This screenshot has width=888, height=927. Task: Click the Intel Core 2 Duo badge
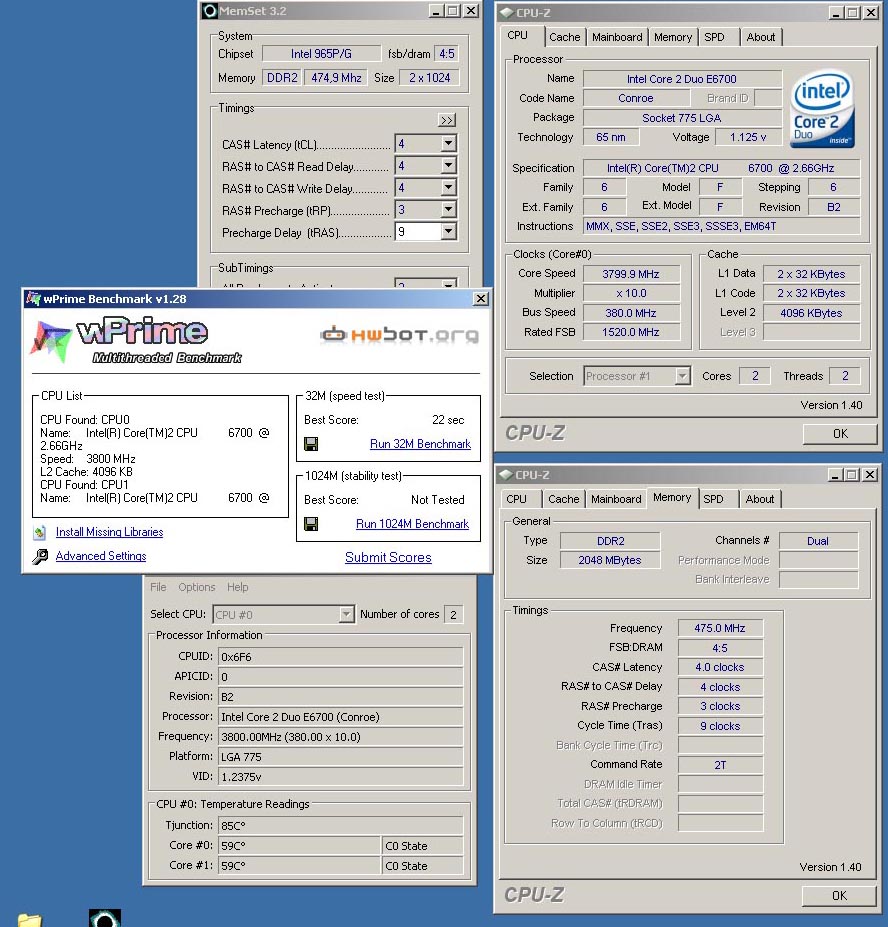[x=822, y=109]
